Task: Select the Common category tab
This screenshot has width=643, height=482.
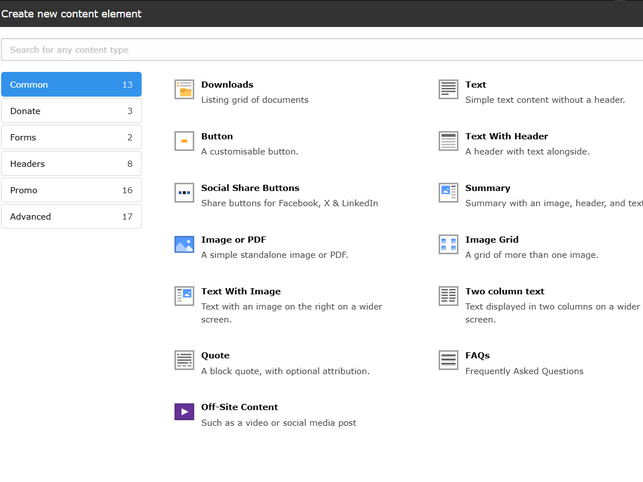Action: click(71, 85)
